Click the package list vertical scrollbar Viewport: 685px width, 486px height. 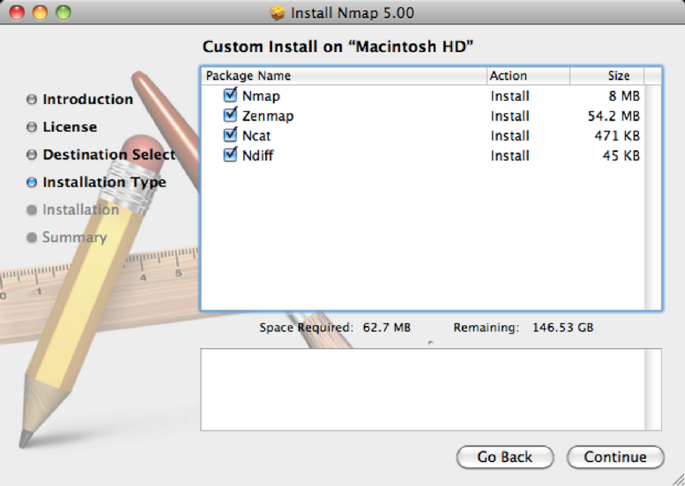pyautogui.click(x=653, y=197)
